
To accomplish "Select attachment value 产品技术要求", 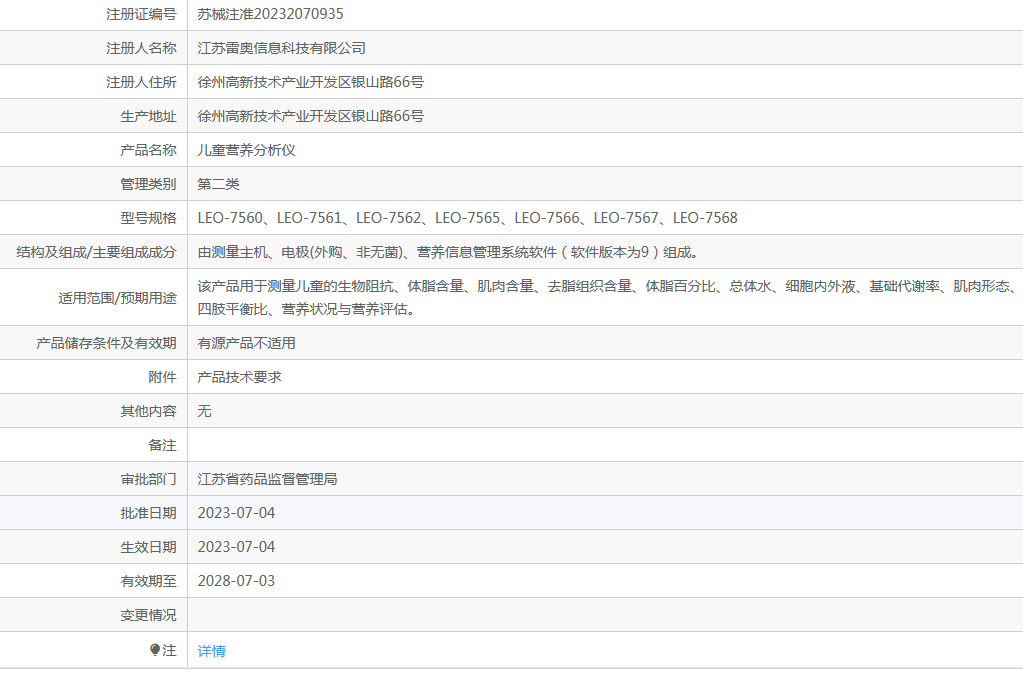I will click(x=239, y=377).
